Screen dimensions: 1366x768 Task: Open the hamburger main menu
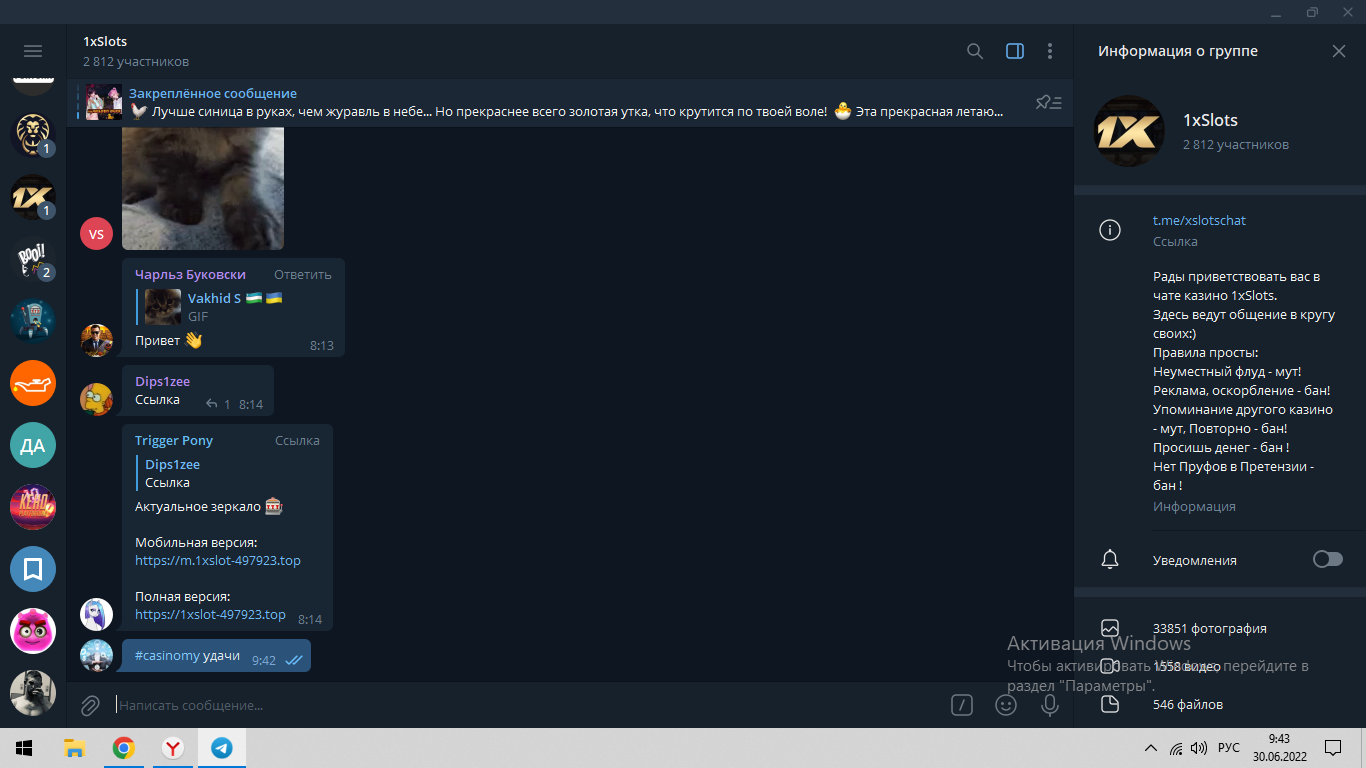pyautogui.click(x=33, y=51)
